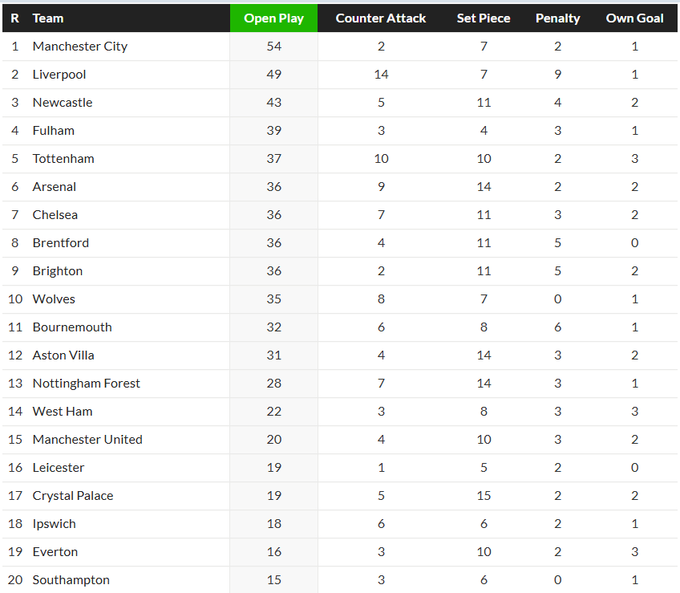680x593 pixels.
Task: Open the Manchester United team link
Action: [87, 439]
